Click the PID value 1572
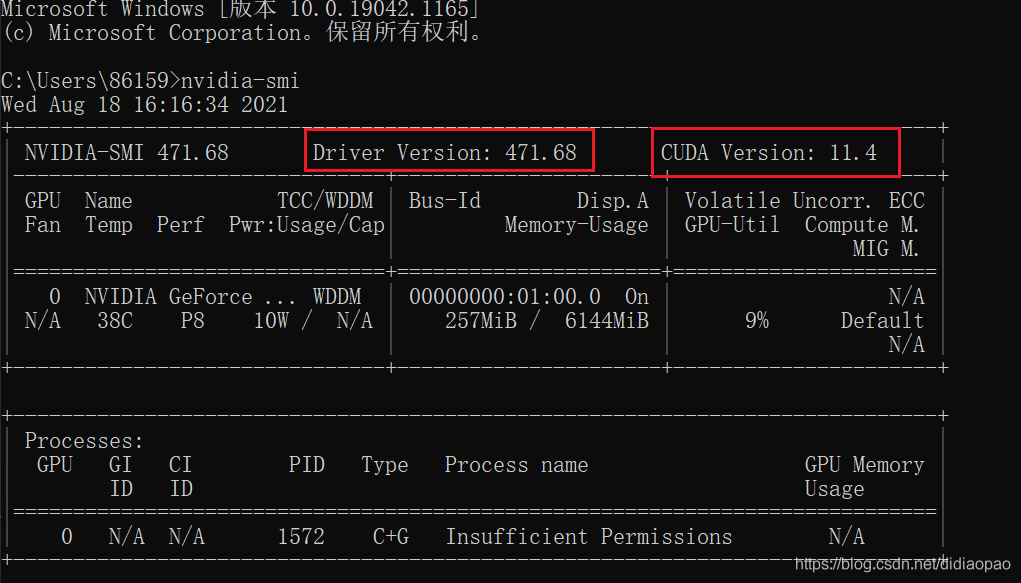 coord(301,537)
